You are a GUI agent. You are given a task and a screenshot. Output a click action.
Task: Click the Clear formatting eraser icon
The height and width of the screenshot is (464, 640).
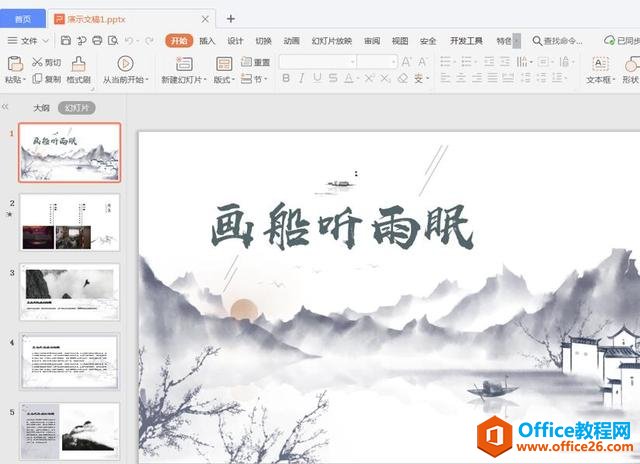click(x=402, y=78)
